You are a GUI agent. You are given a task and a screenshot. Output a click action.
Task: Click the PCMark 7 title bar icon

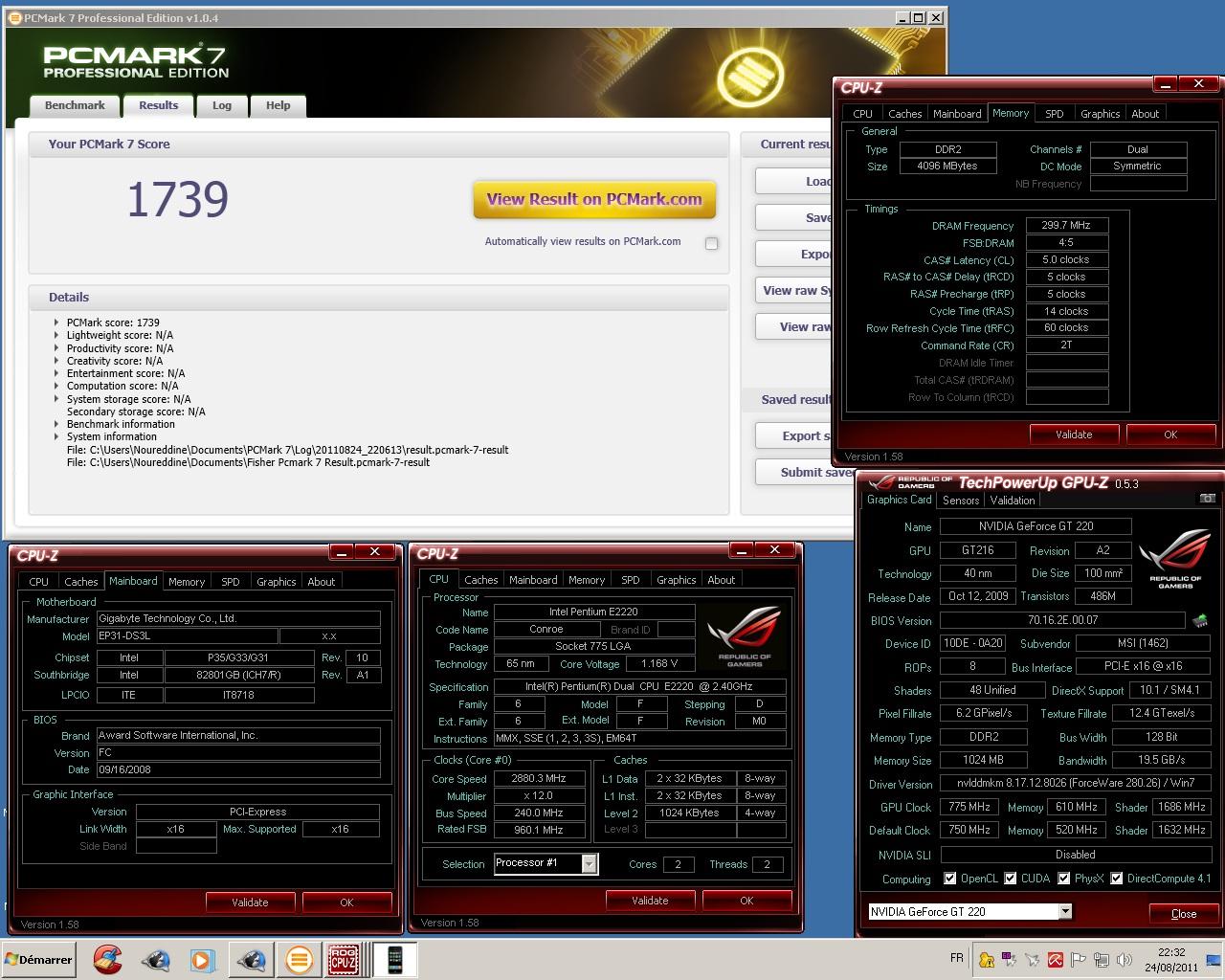tap(14, 18)
